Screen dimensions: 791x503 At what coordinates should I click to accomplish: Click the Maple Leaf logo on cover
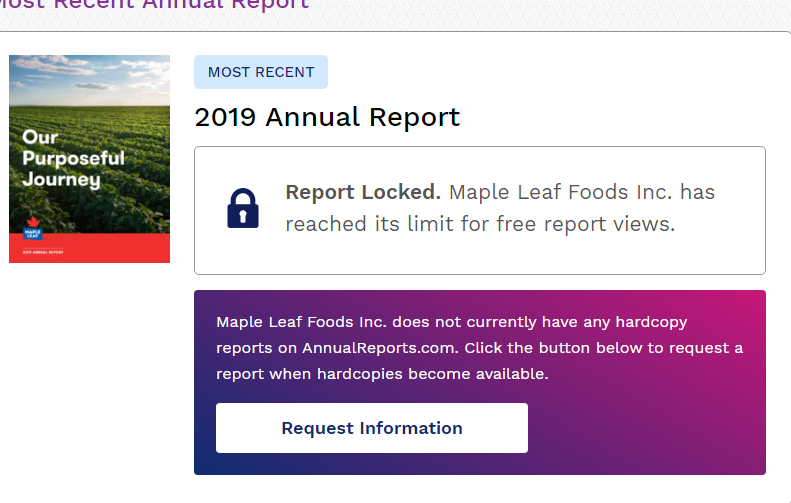[33, 228]
